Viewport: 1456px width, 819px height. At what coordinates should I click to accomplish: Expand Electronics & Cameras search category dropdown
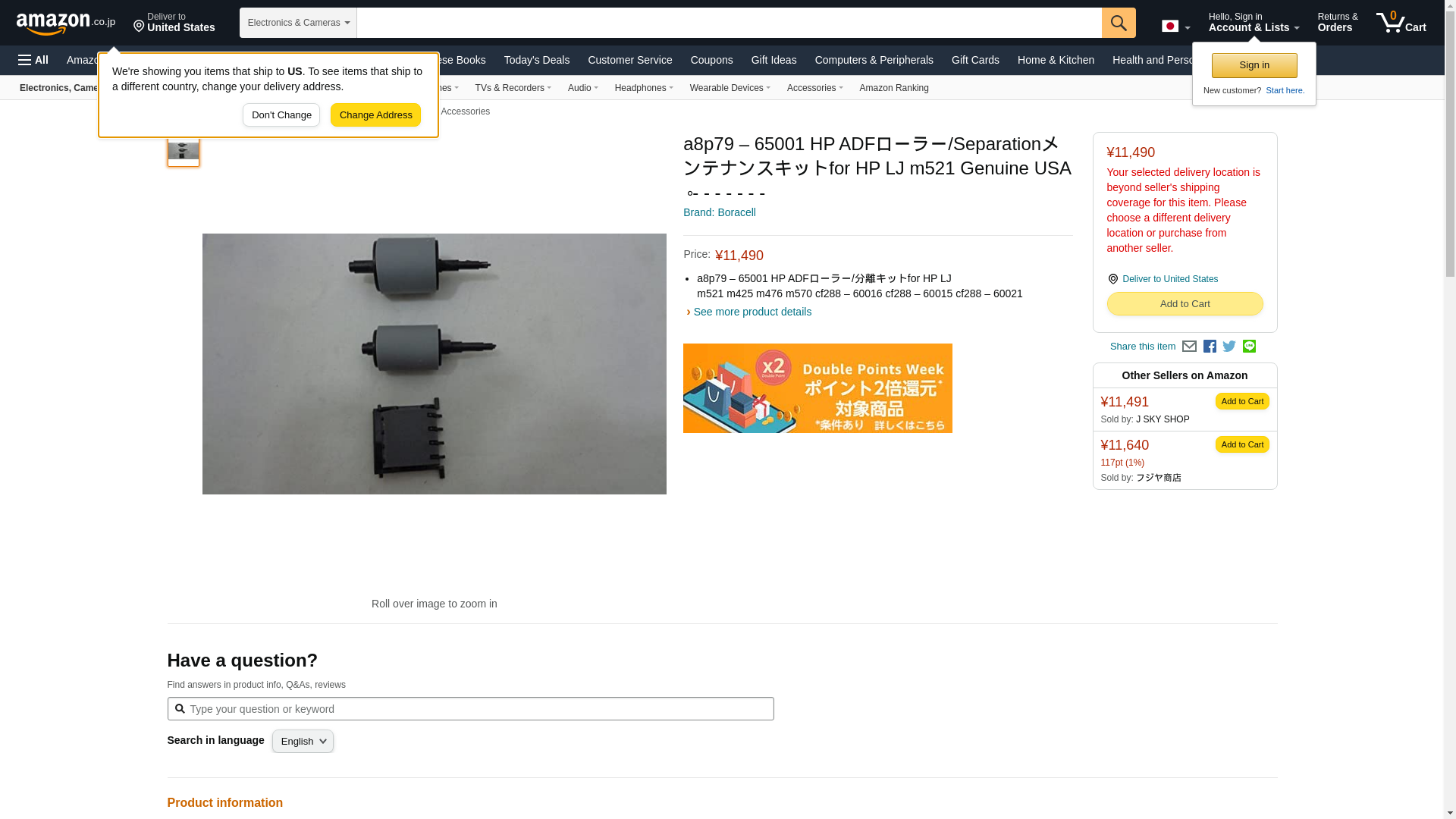click(298, 23)
